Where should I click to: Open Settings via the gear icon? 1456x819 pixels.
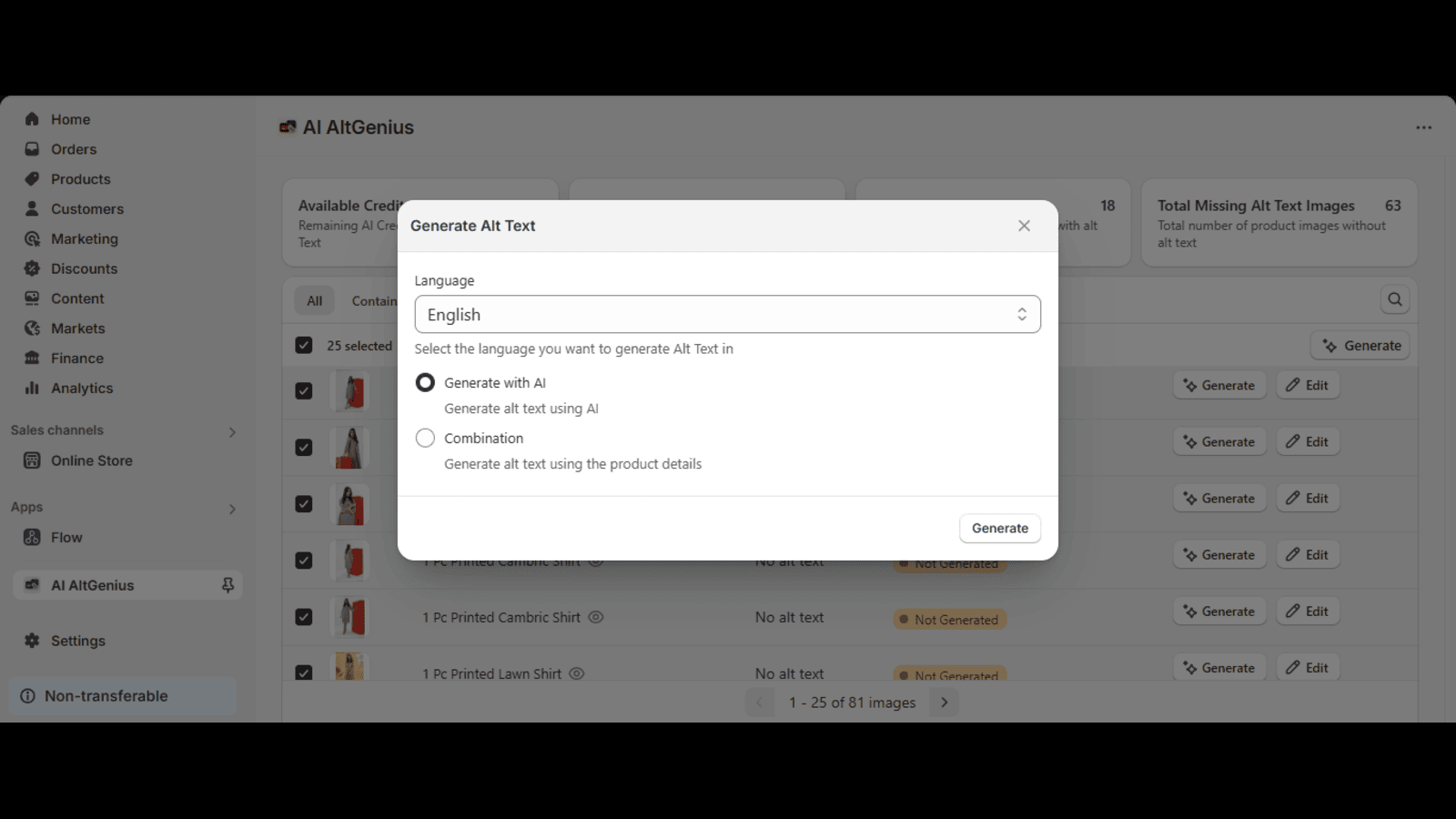point(32,641)
